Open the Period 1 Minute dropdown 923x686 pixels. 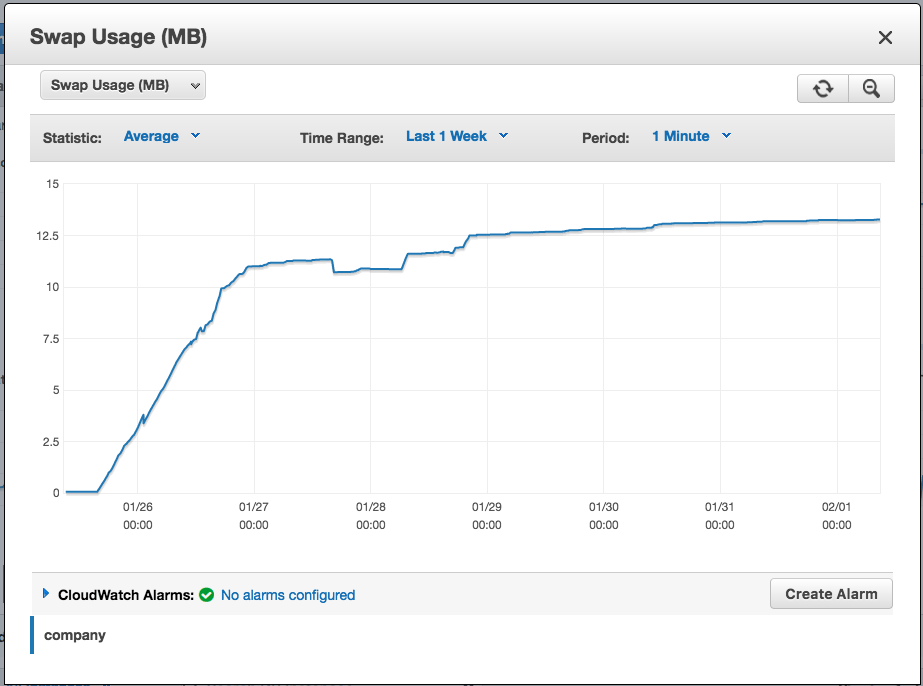pyautogui.click(x=691, y=136)
